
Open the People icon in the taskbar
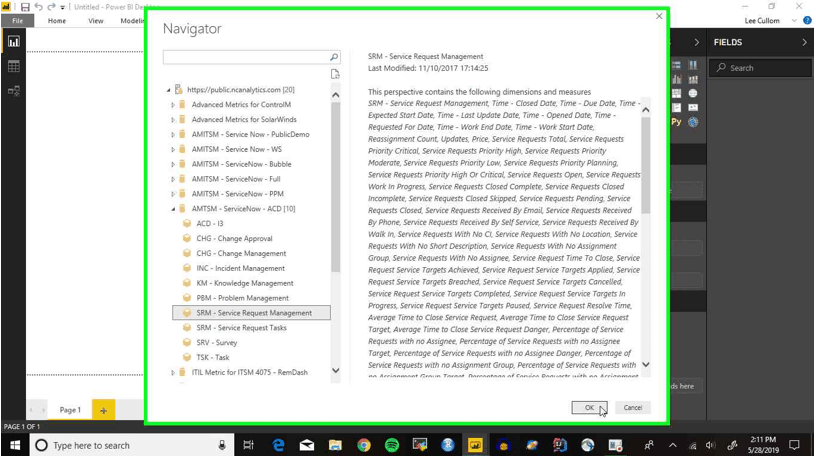(649, 445)
